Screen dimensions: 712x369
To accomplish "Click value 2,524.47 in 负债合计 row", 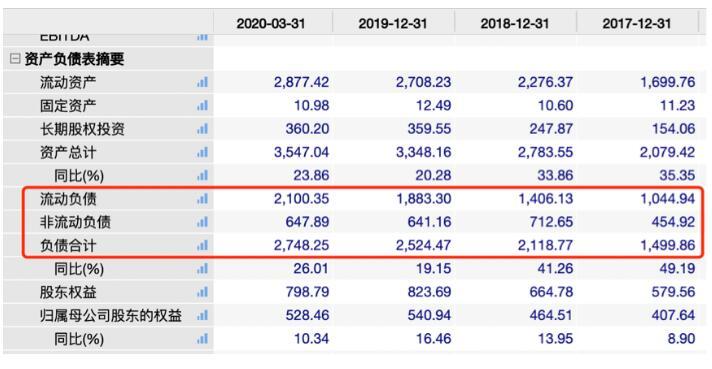I will tap(423, 246).
